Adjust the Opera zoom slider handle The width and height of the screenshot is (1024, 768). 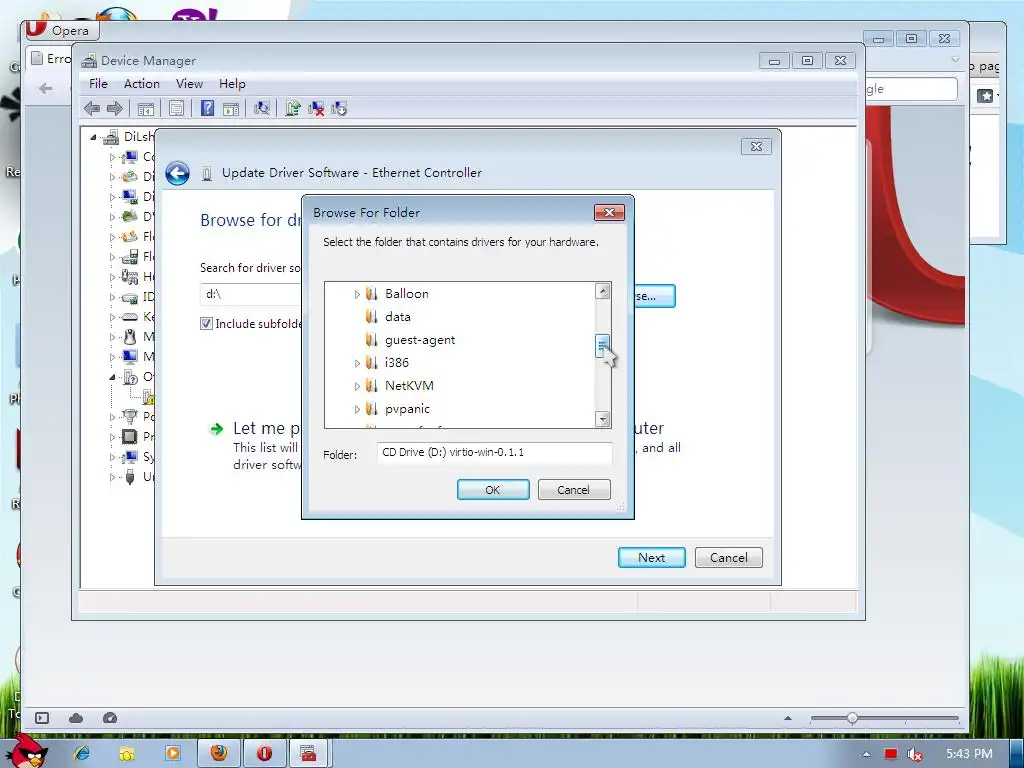click(852, 718)
